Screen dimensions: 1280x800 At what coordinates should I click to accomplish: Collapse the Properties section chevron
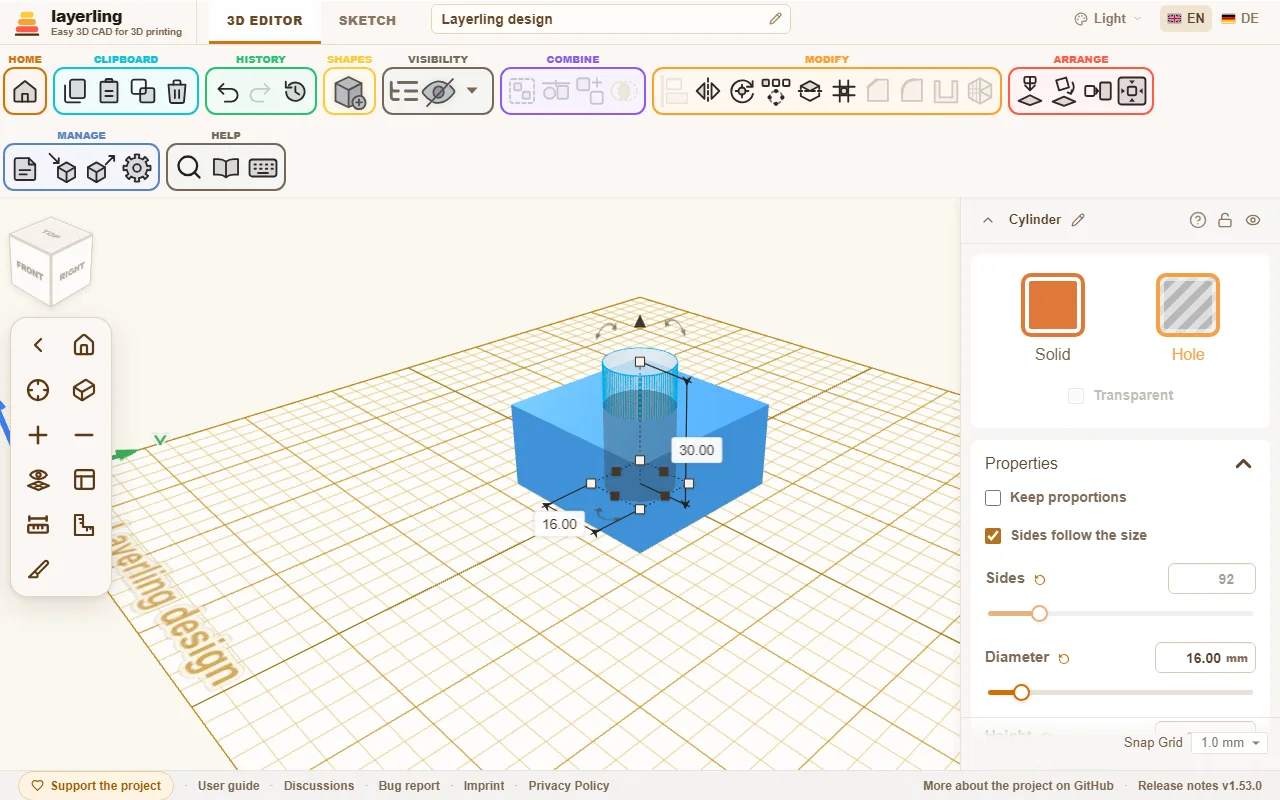[x=1243, y=464]
